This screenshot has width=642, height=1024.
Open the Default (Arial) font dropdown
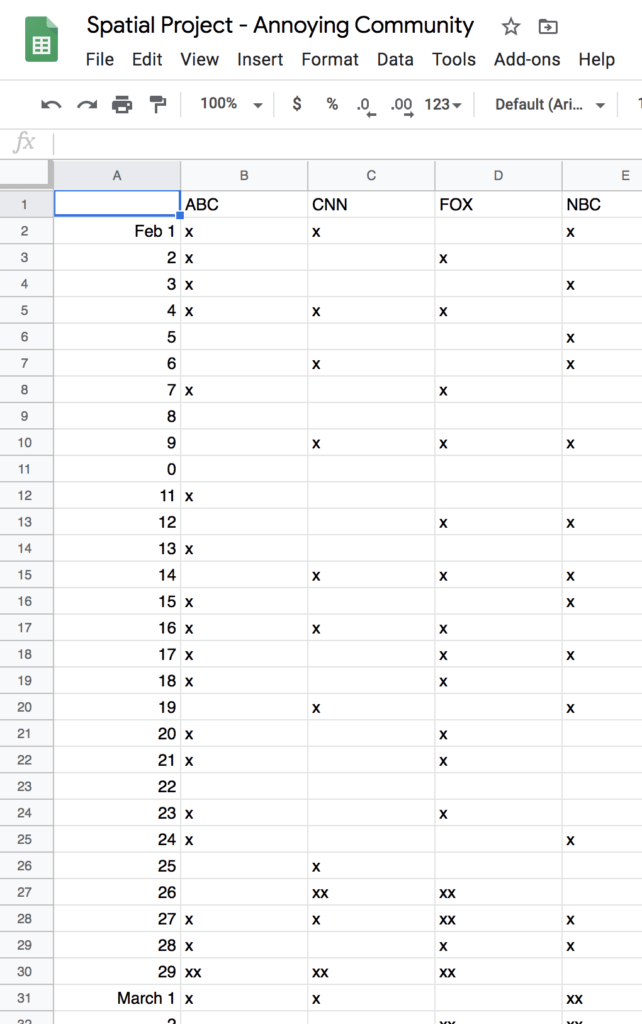pos(550,104)
